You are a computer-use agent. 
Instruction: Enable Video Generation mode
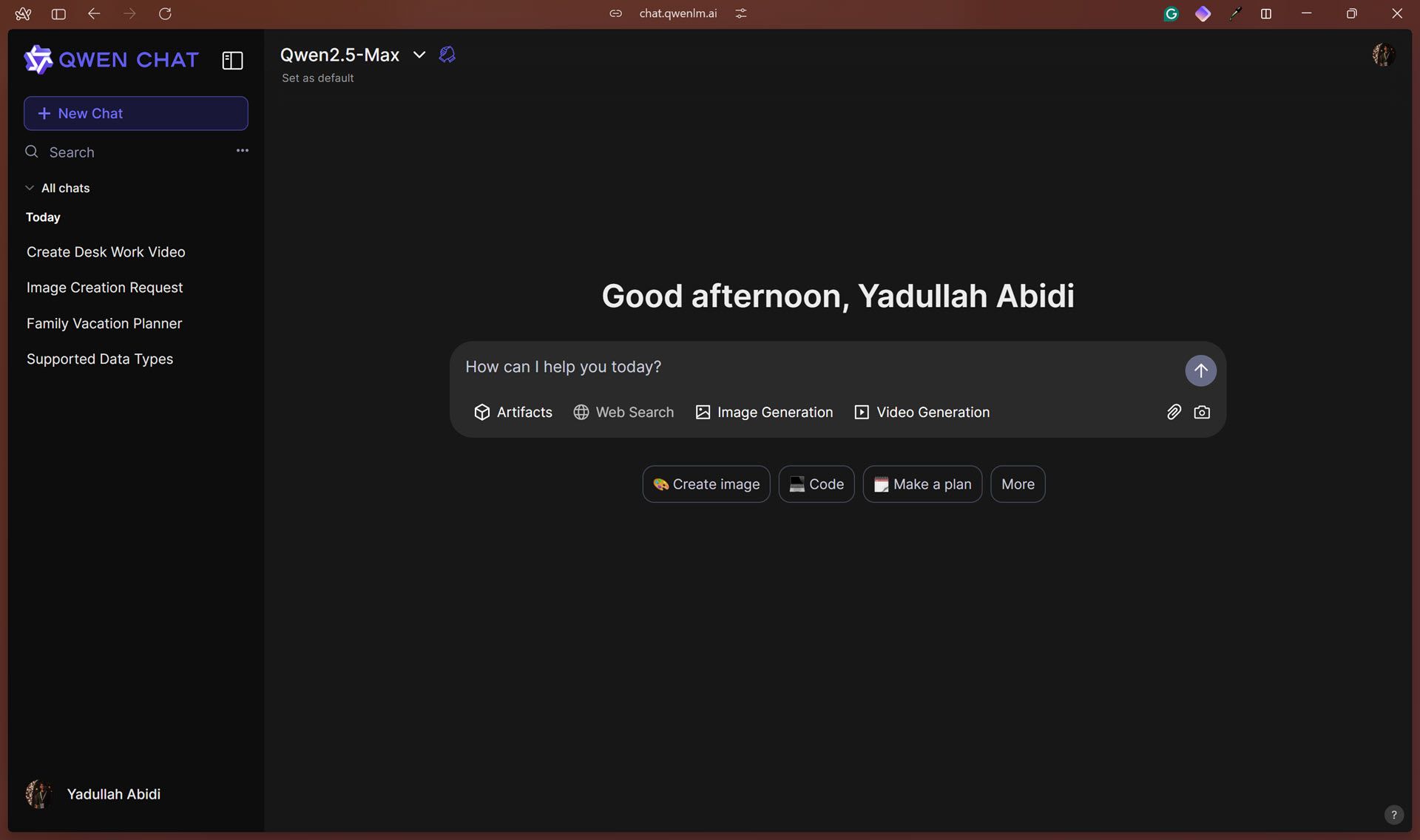[919, 411]
